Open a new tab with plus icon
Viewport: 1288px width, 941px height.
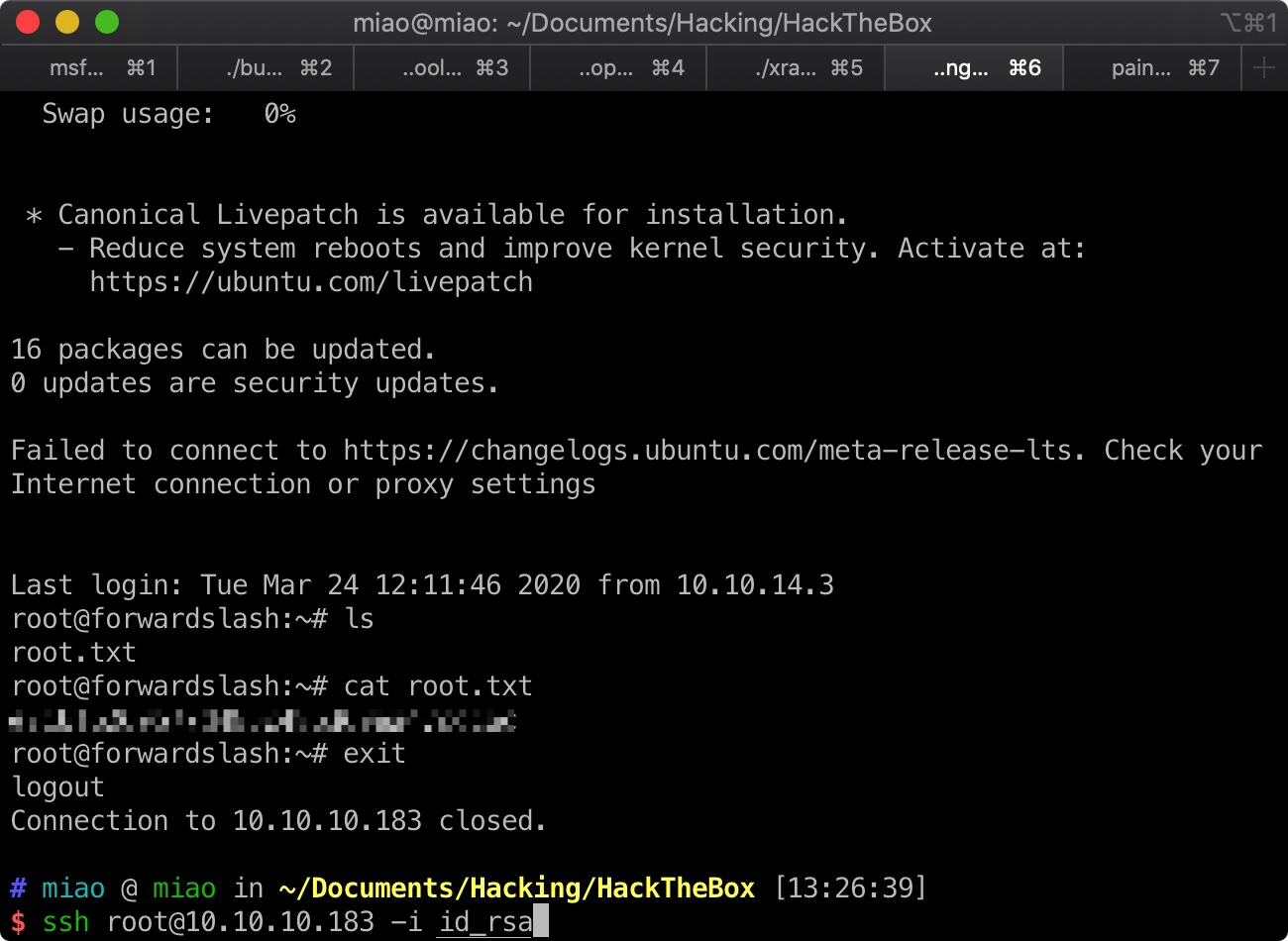tap(1264, 67)
